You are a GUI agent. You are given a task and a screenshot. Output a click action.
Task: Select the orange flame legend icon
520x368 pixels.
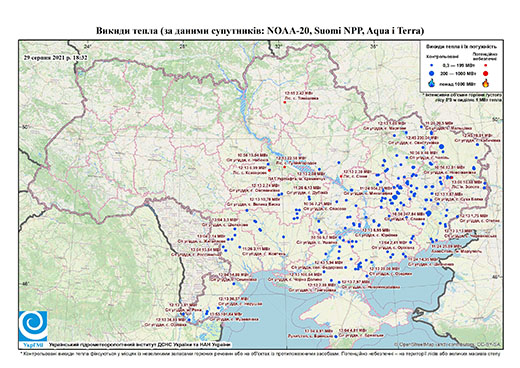486,83
